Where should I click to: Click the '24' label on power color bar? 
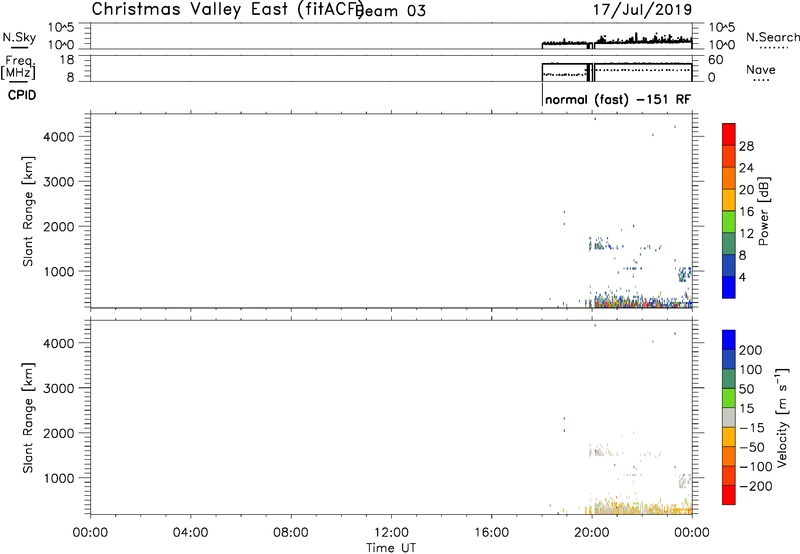pyautogui.click(x=746, y=168)
